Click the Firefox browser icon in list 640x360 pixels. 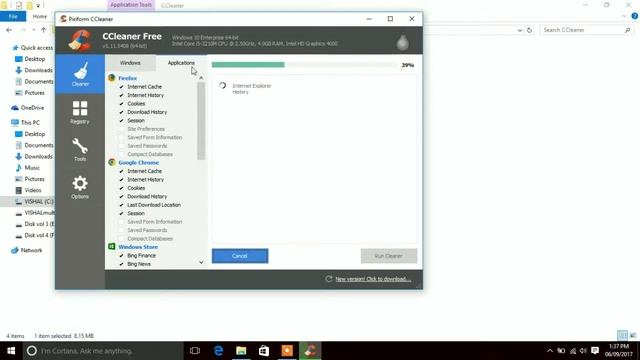(x=112, y=78)
